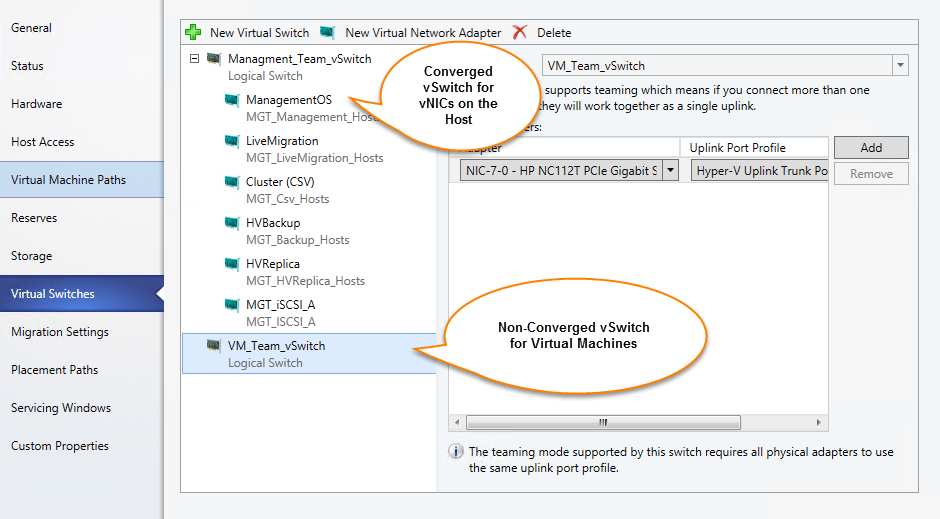Image resolution: width=940 pixels, height=519 pixels.
Task: Open the VM_Team_vSwitch logical switch dropdown
Action: tap(900, 65)
